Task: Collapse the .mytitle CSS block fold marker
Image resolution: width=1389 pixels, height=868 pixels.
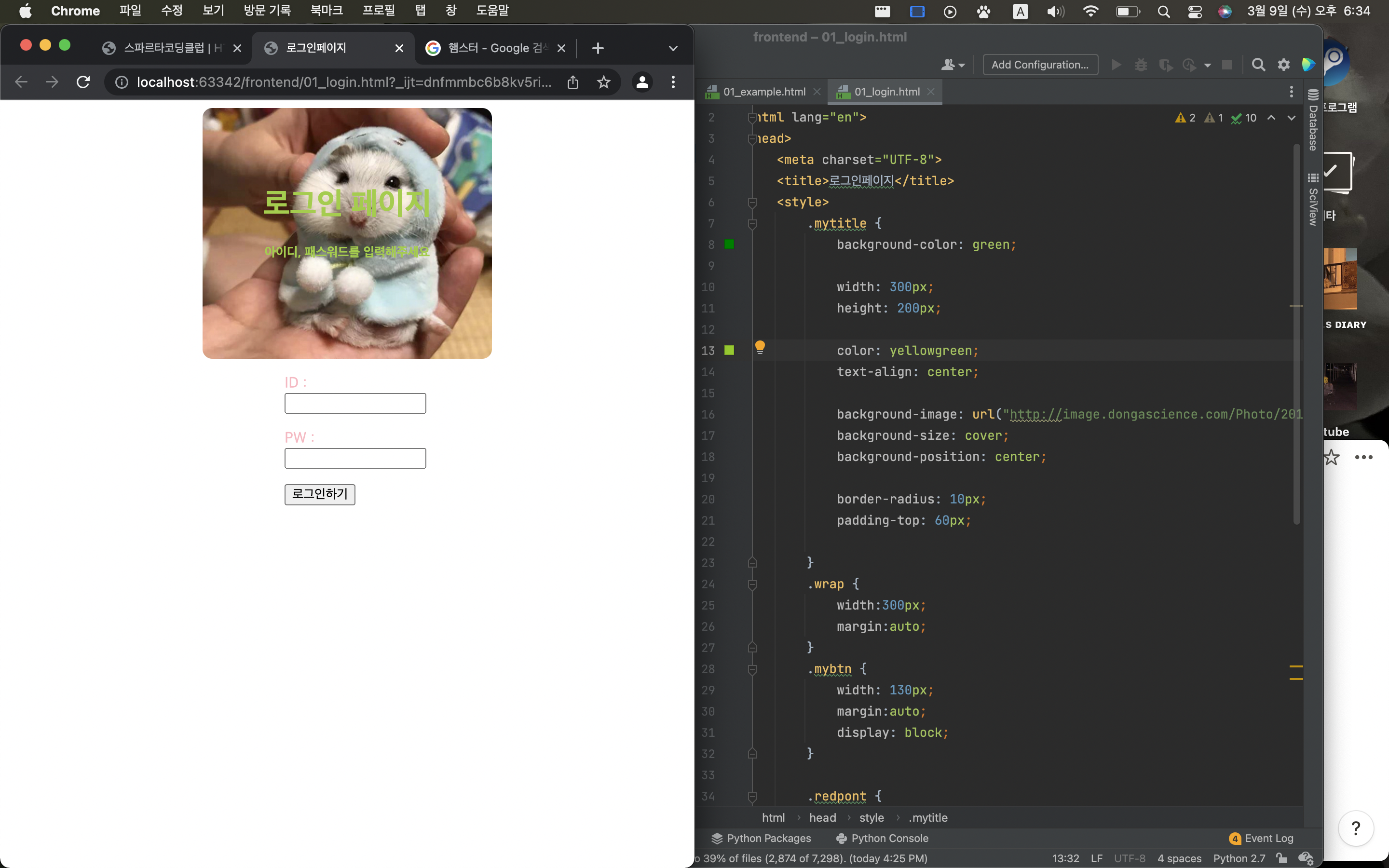Action: pyautogui.click(x=752, y=223)
